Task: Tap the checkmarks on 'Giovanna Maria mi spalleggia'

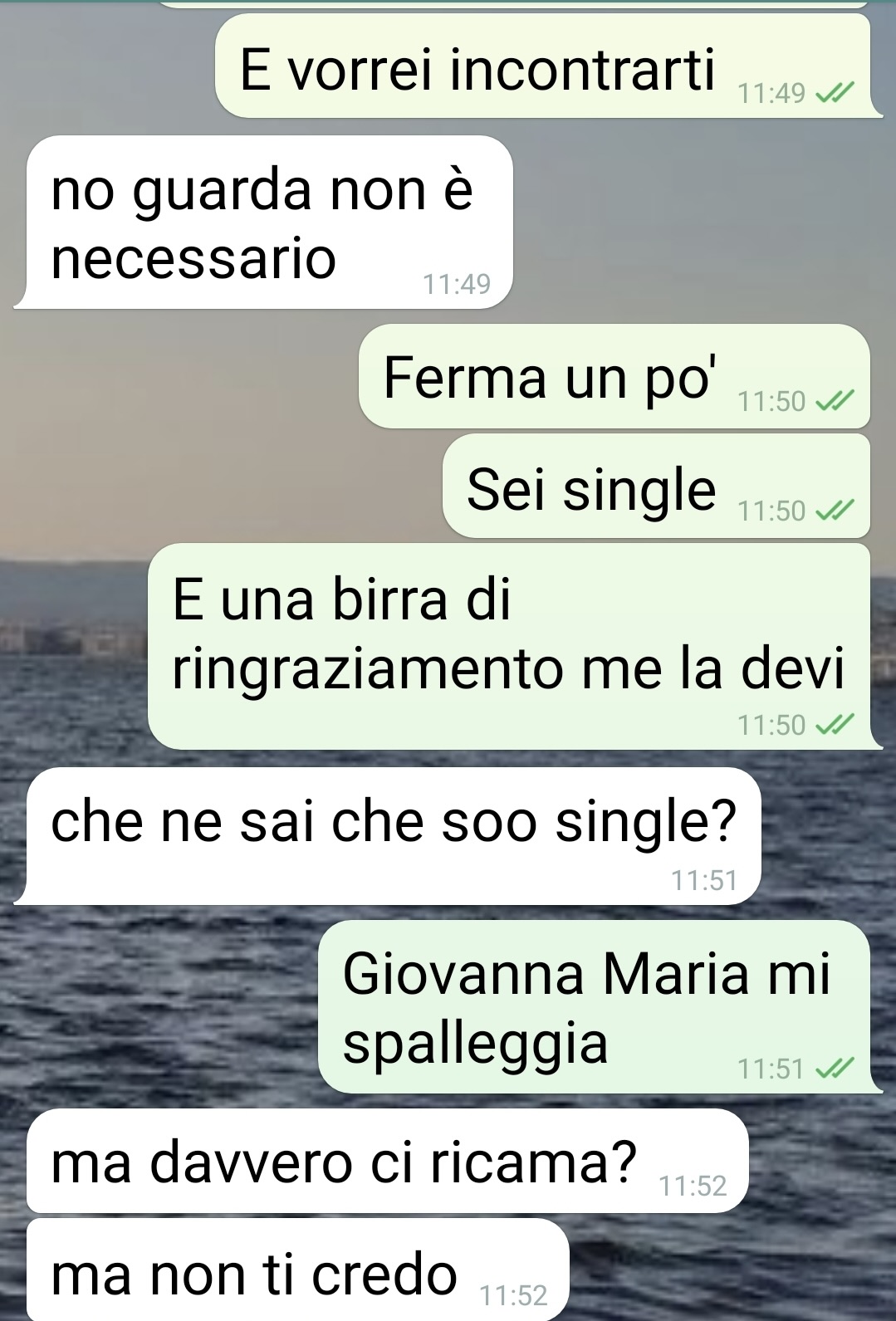Action: coord(834,1069)
